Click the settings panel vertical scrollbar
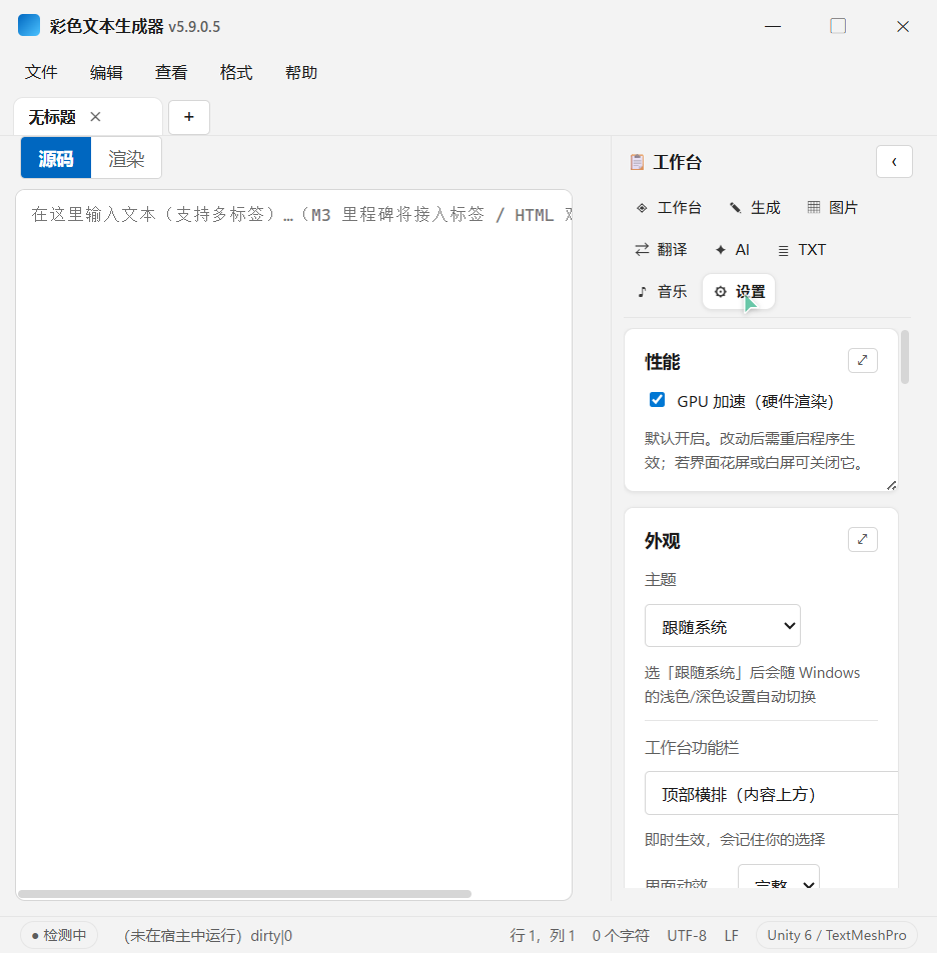The width and height of the screenshot is (937, 953). pos(905,357)
